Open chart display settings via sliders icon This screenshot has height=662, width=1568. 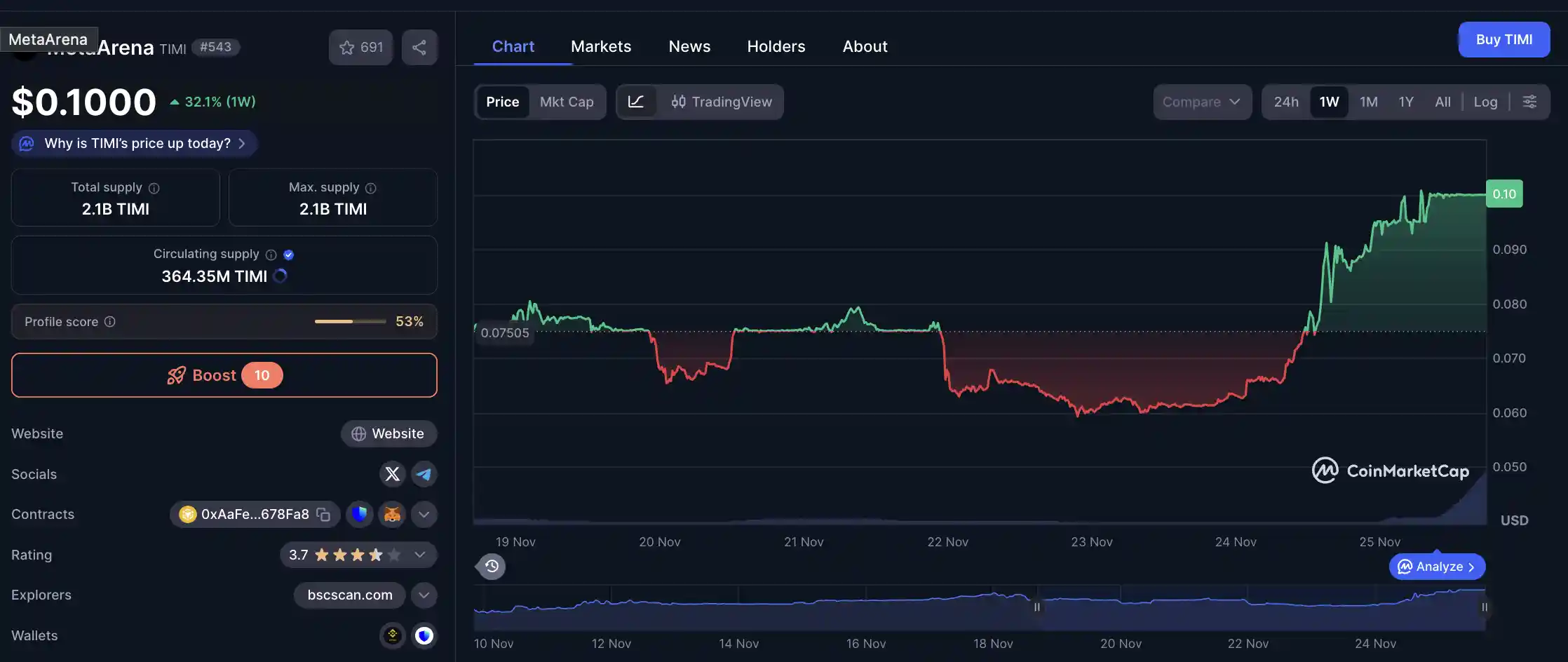click(1529, 102)
